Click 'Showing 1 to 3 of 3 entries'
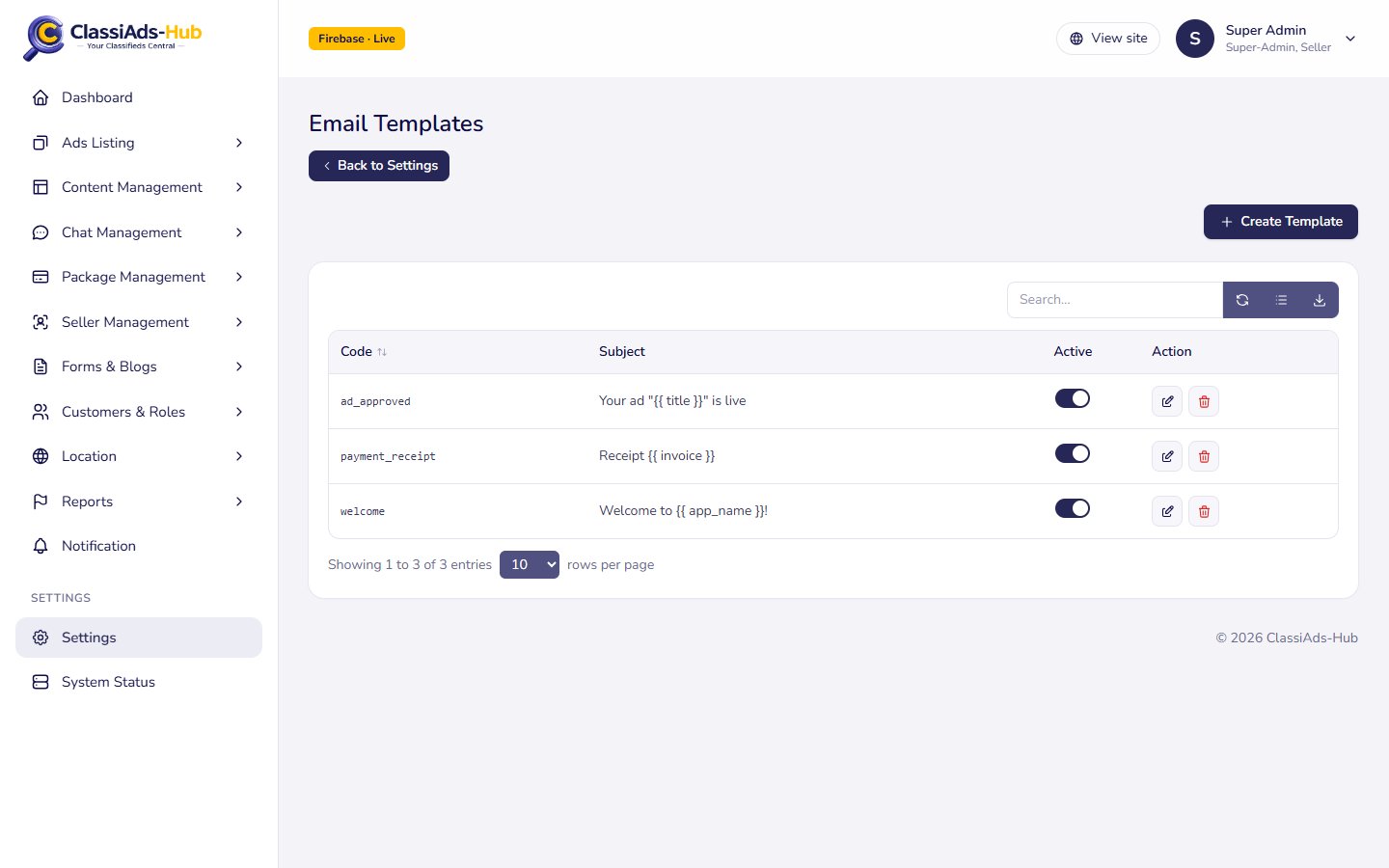 (410, 564)
